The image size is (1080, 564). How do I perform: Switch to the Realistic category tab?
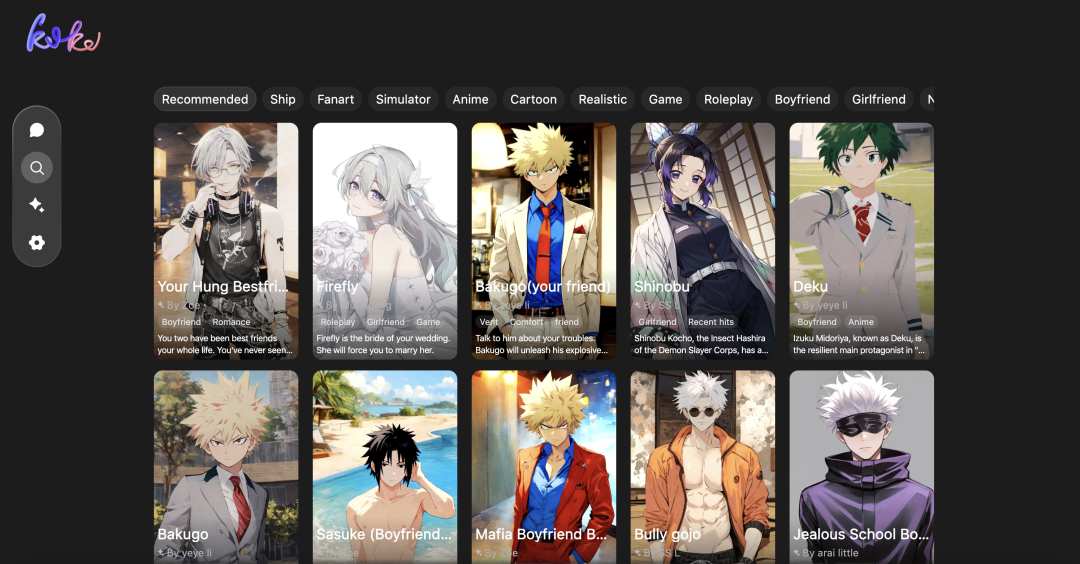[x=603, y=99]
